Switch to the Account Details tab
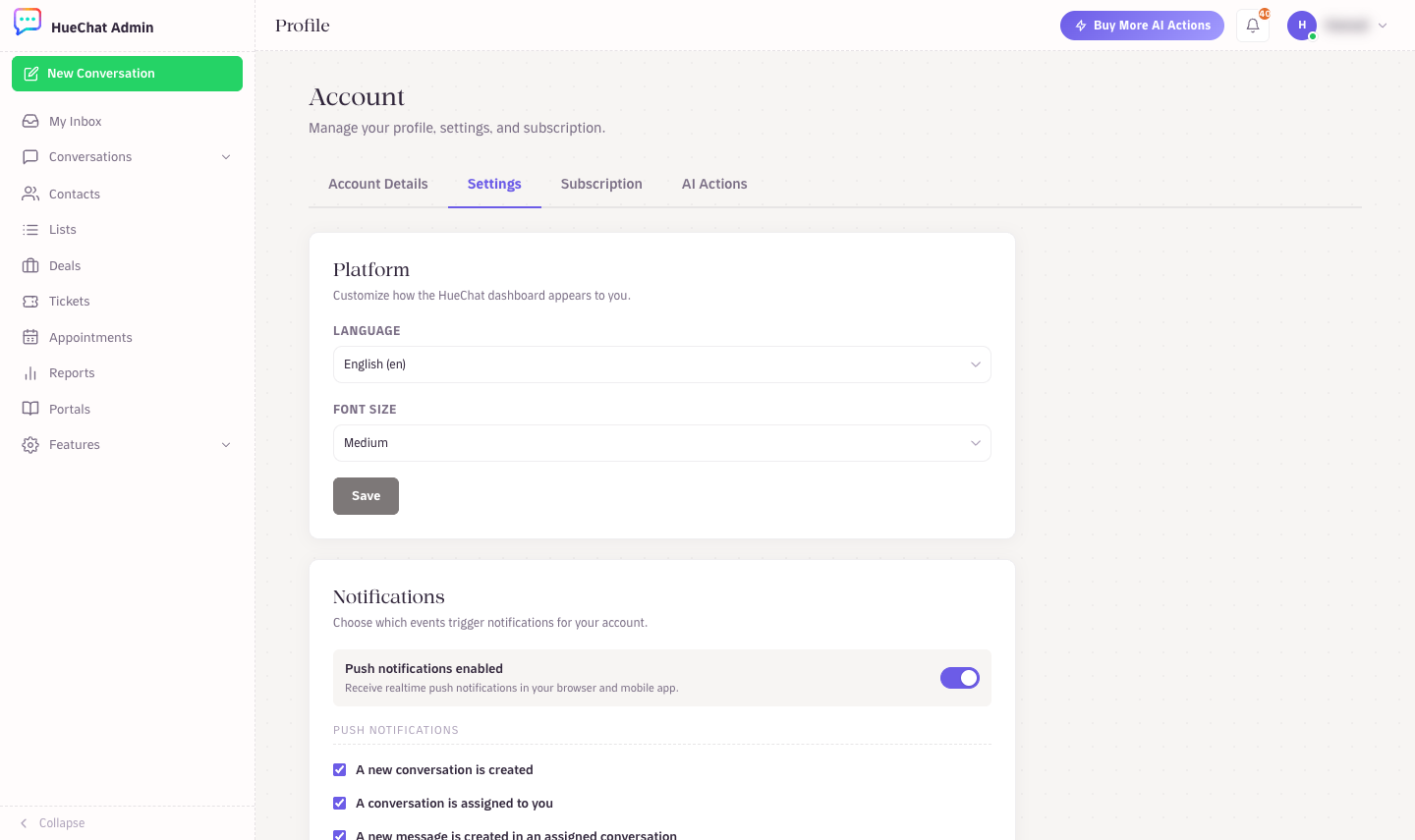1415x840 pixels. coord(378,184)
